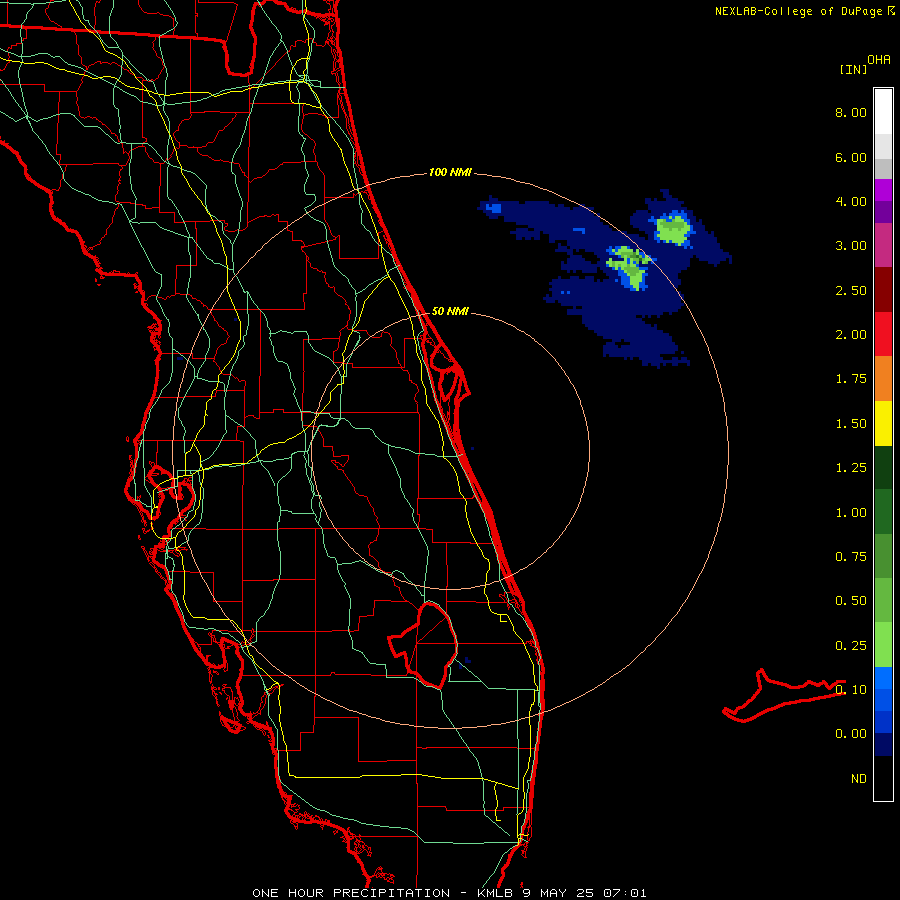The height and width of the screenshot is (900, 900).
Task: Select the 1.75 legend value
Action: 851,379
